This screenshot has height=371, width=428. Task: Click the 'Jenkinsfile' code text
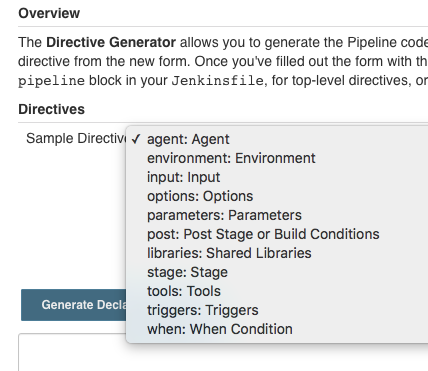pyautogui.click(x=217, y=81)
